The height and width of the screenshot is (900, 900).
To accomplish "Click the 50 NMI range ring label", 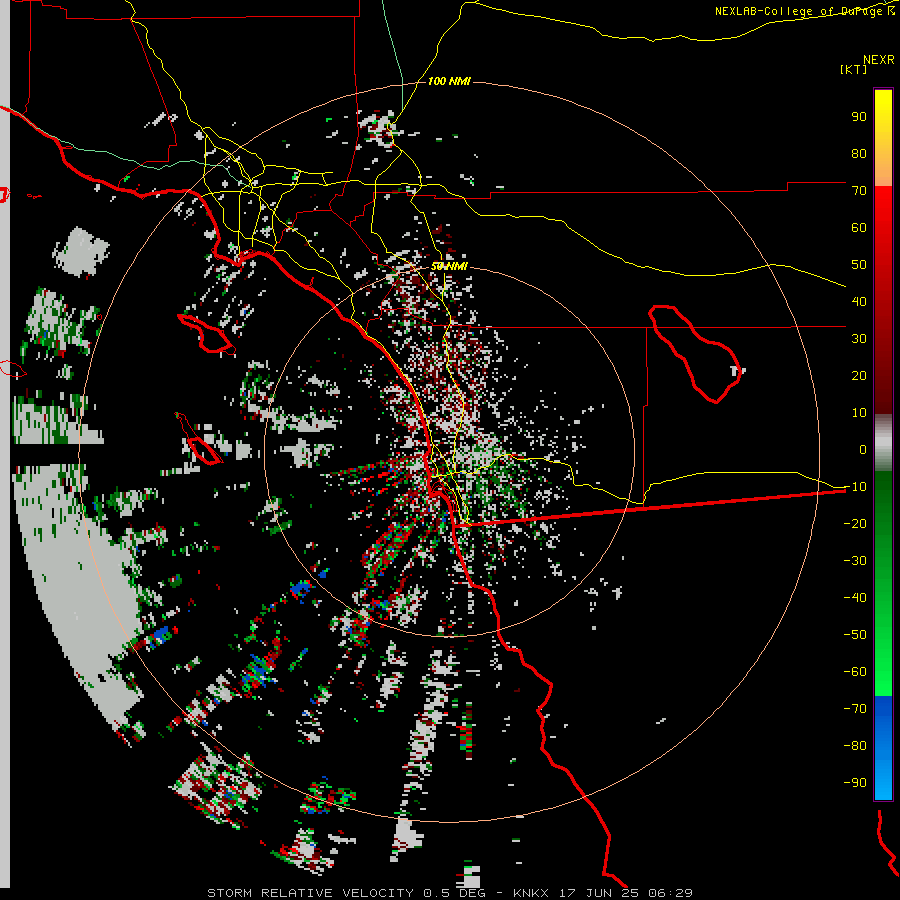I will click(449, 267).
